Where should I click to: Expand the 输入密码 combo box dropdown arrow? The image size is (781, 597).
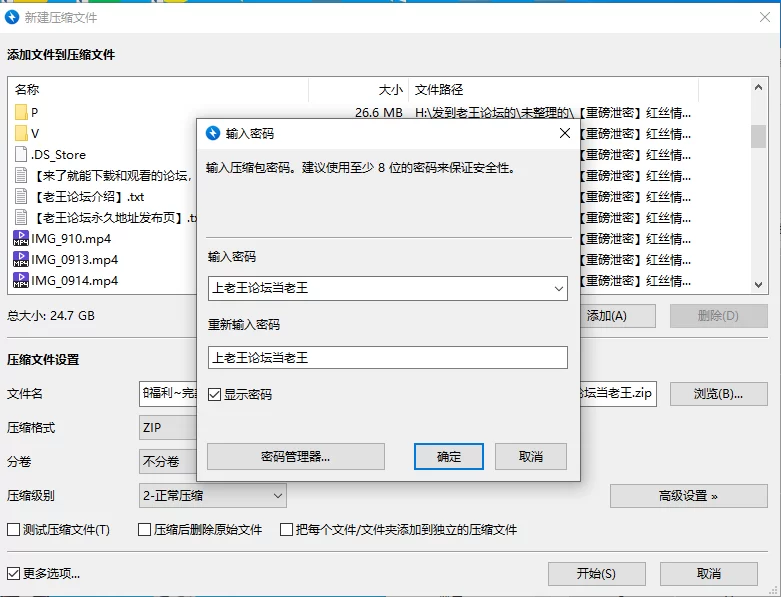[x=559, y=289]
